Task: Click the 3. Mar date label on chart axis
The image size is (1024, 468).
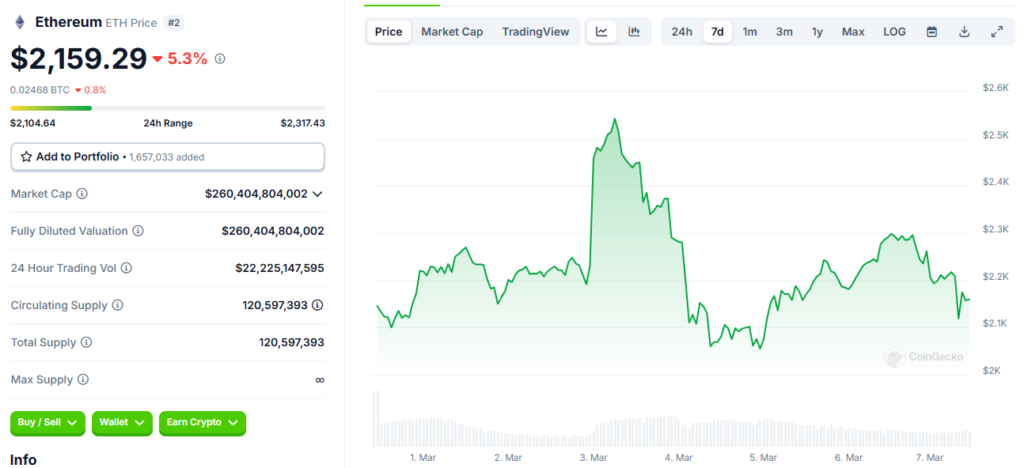Action: [595, 458]
